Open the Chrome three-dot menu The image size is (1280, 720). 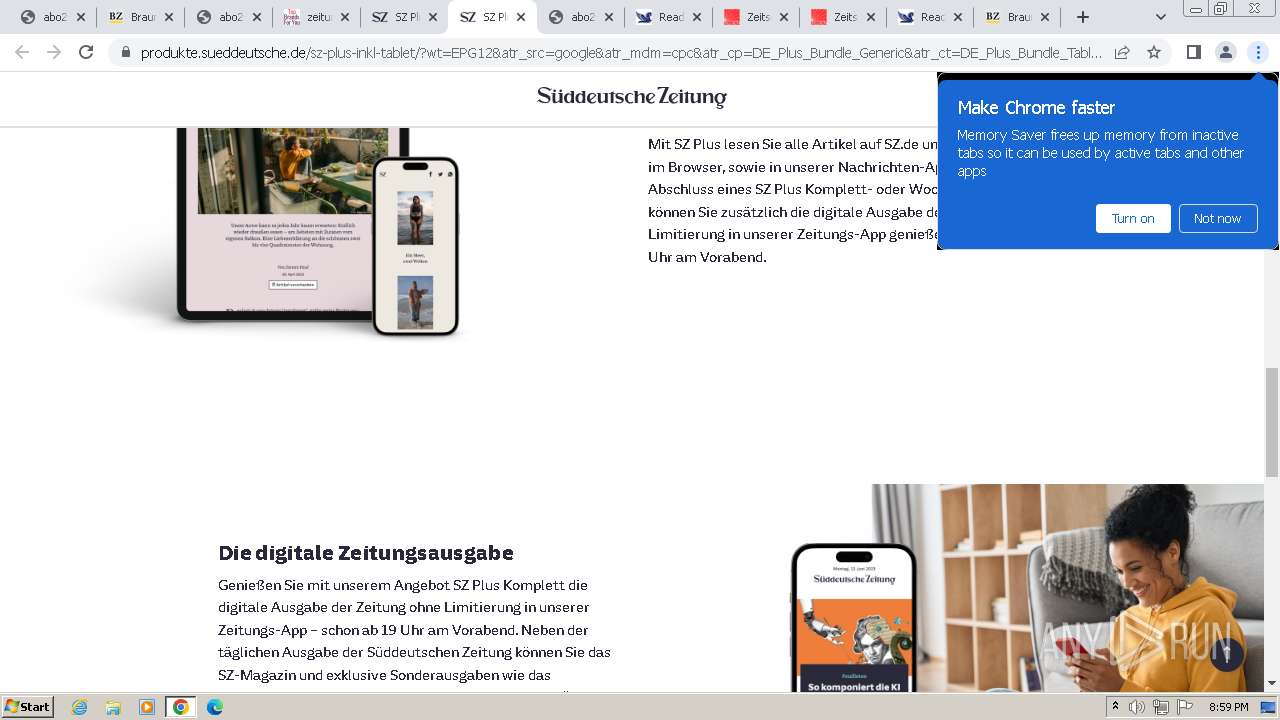(1258, 52)
